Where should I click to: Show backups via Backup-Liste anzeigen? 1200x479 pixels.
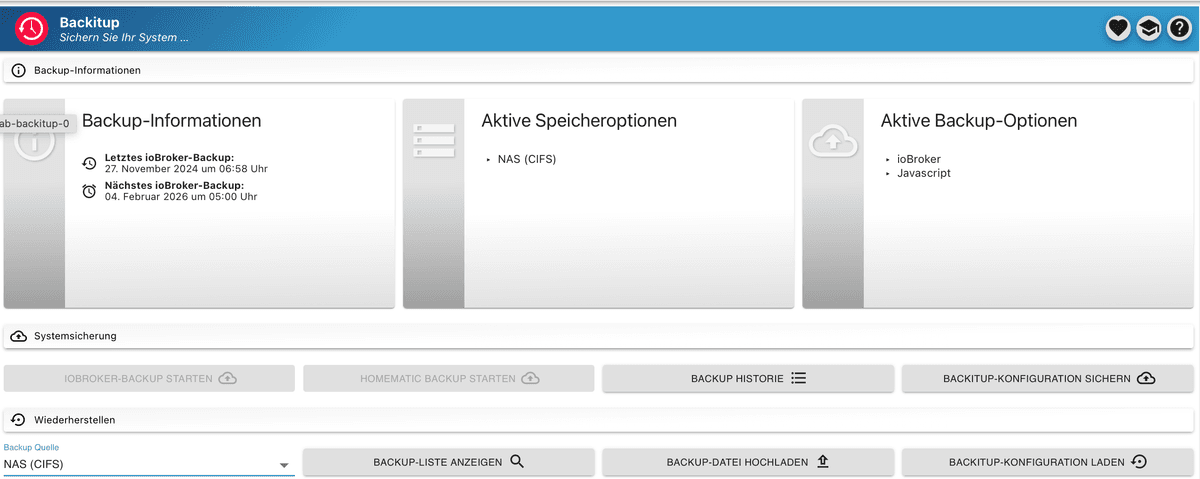pyautogui.click(x=449, y=462)
